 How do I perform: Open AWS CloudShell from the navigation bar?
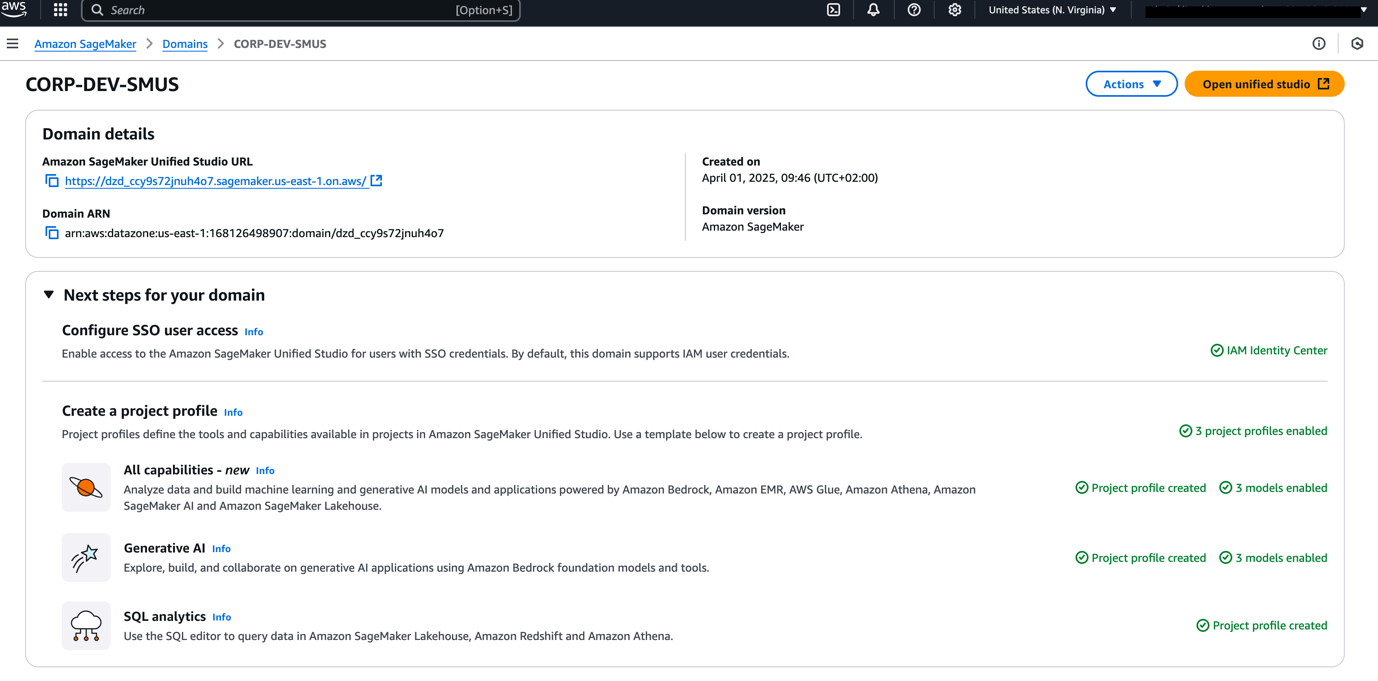[x=833, y=10]
